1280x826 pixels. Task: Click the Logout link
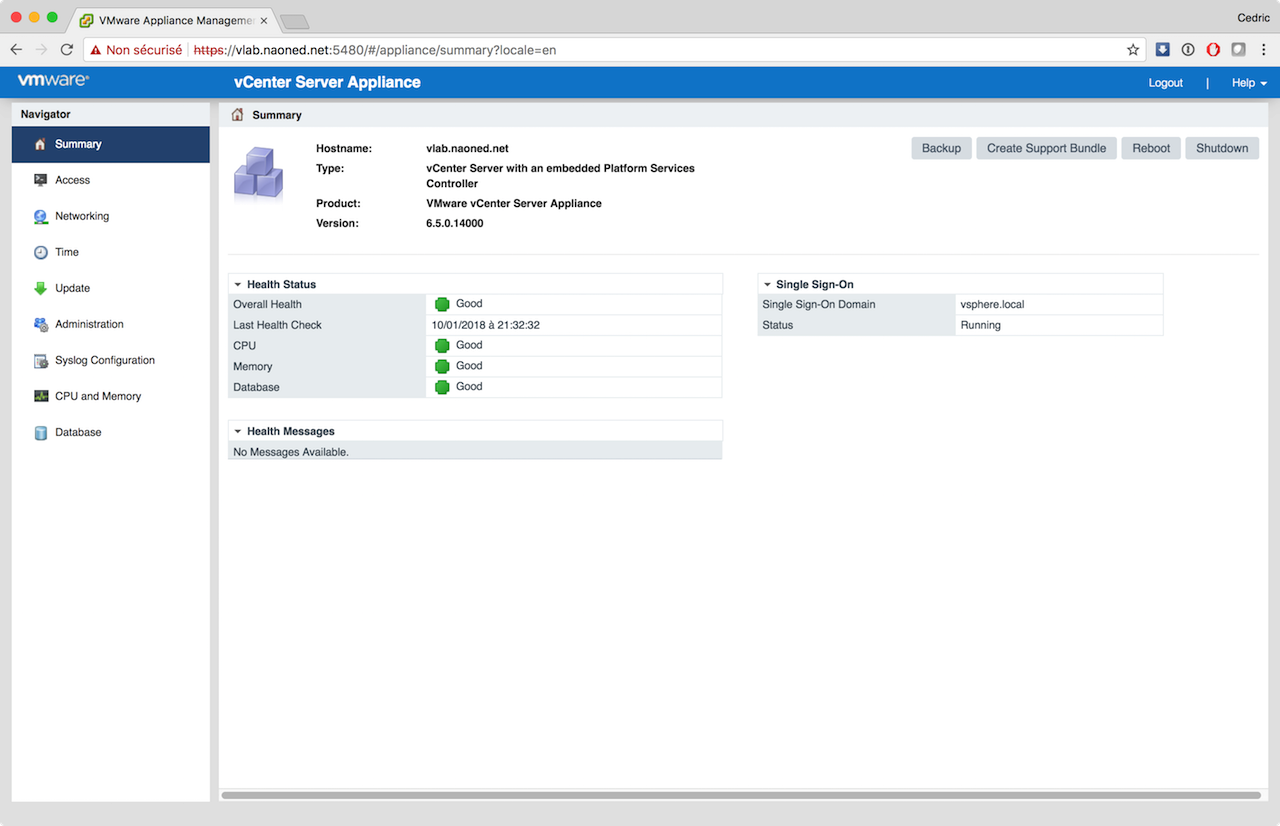pyautogui.click(x=1165, y=83)
